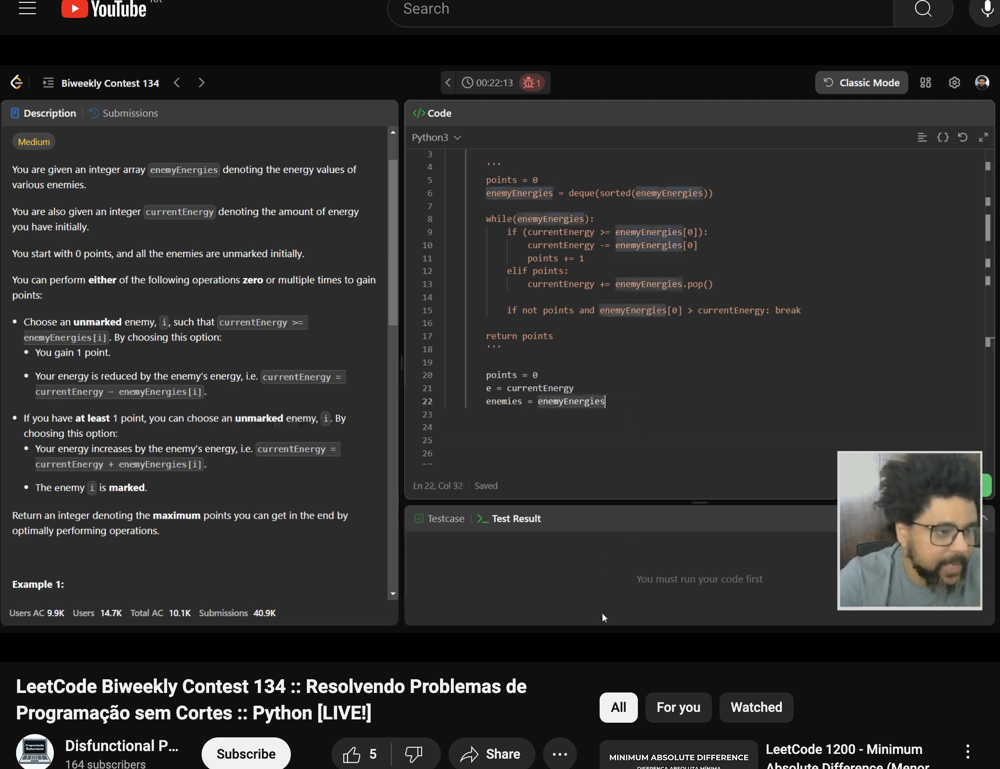Open the Python3 language dropdown
1000x769 pixels.
[436, 138]
